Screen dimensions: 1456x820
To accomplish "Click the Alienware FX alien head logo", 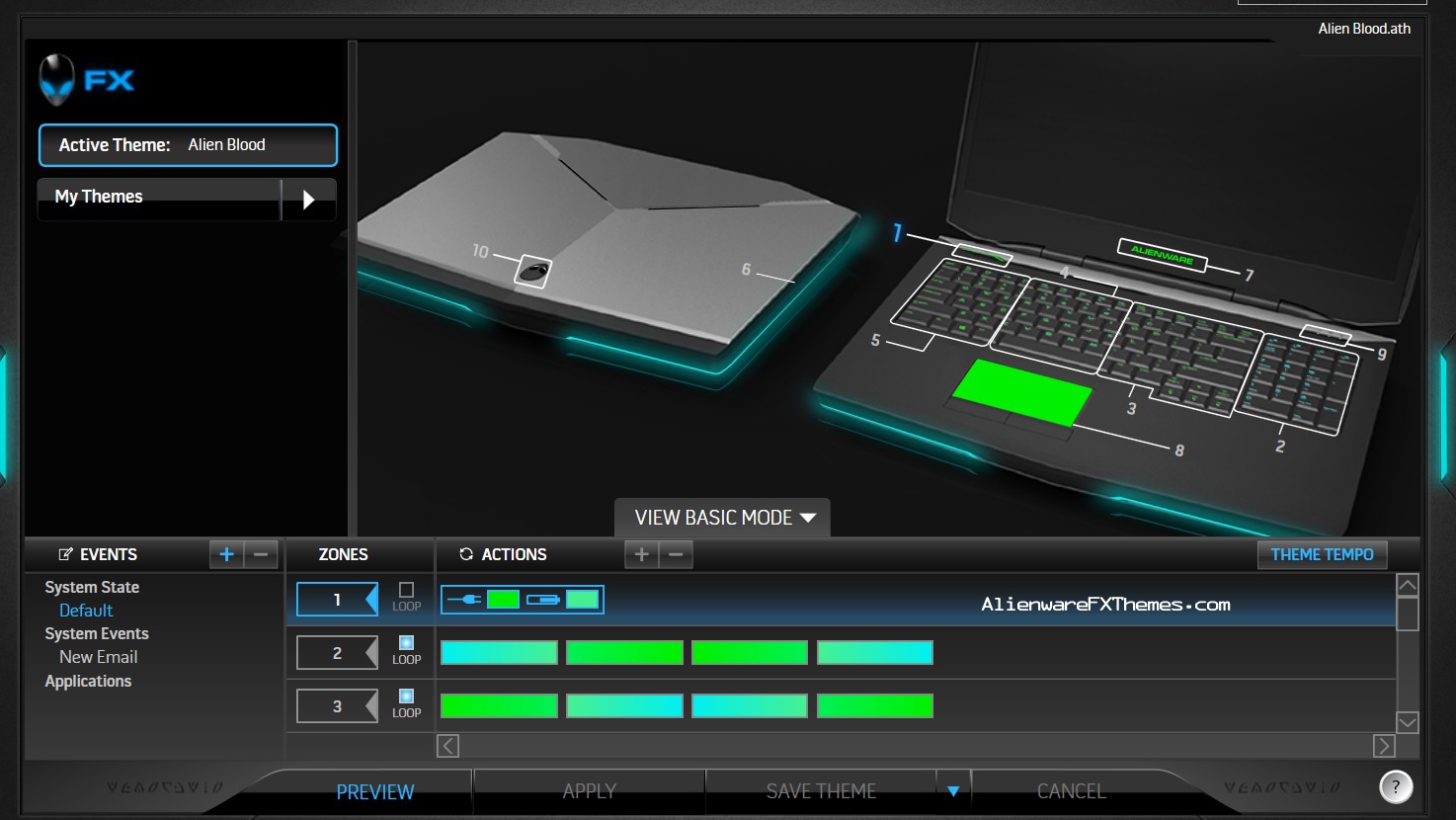I will coord(56,80).
